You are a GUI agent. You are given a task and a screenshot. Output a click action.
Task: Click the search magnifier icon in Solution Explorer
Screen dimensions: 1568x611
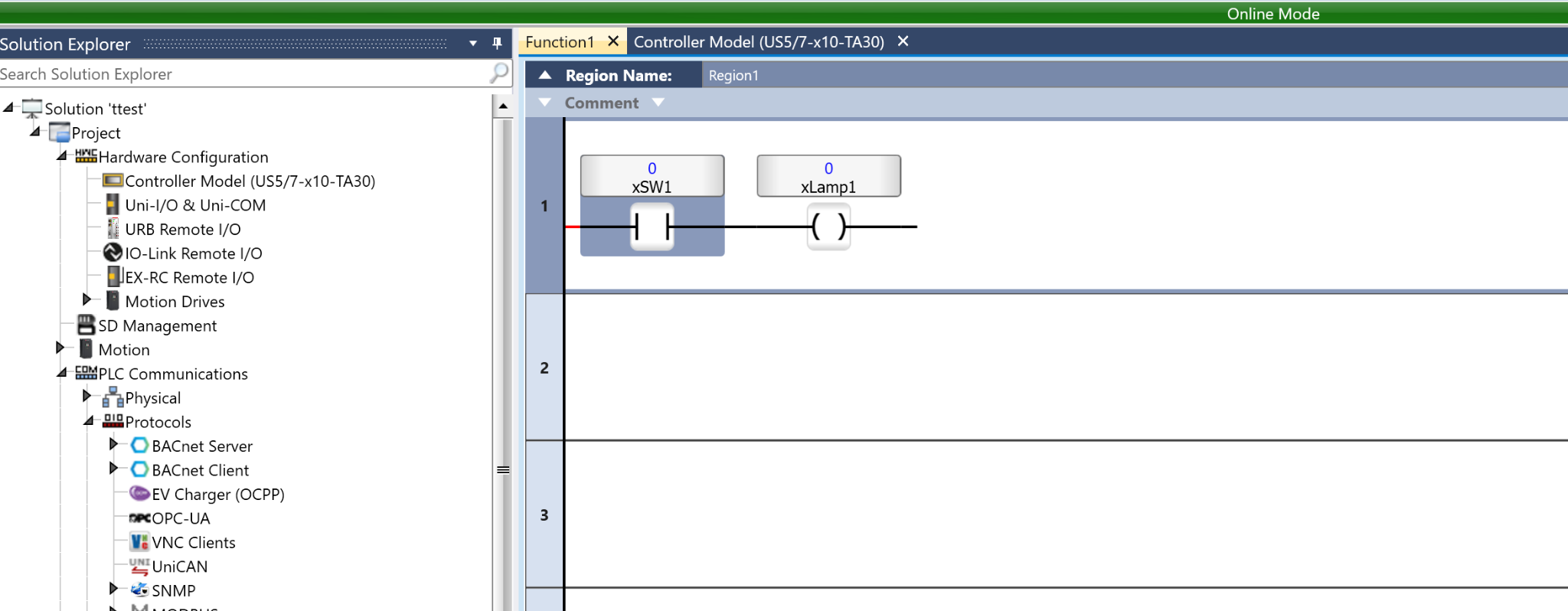[x=499, y=74]
